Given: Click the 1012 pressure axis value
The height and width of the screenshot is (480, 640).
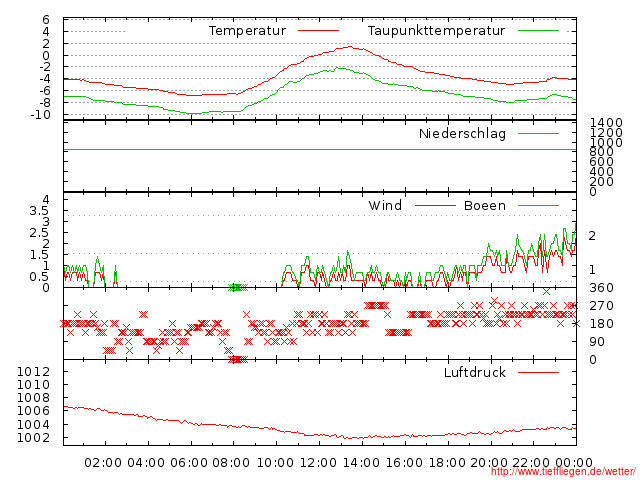Looking at the screenshot, I should (33, 372).
